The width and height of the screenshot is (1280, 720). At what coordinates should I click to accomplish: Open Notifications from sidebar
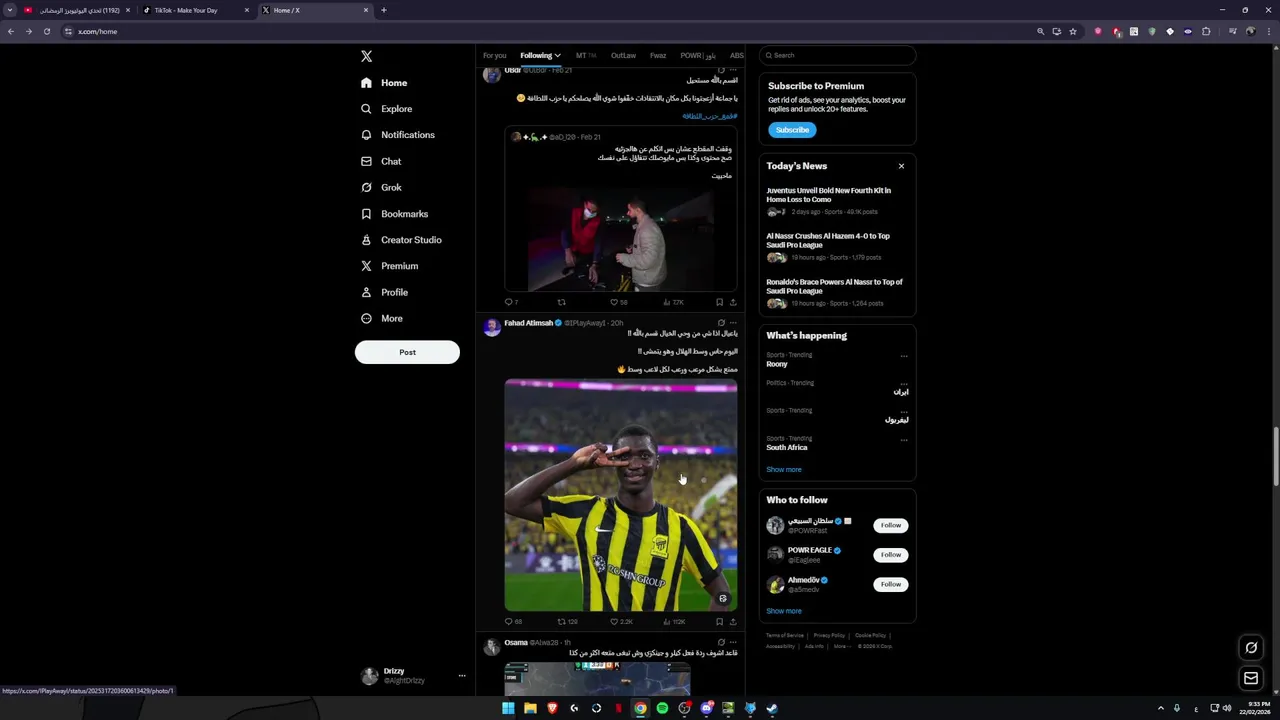coord(398,135)
